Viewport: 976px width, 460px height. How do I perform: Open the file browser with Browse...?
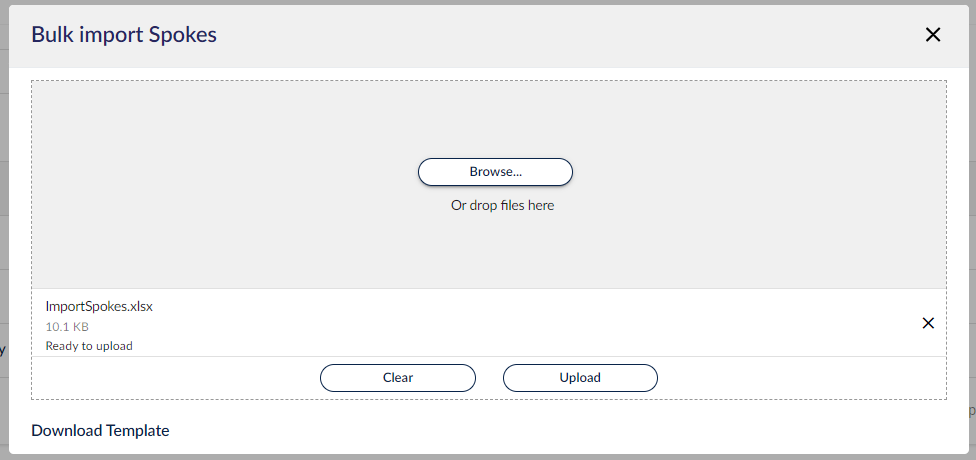pyautogui.click(x=495, y=172)
